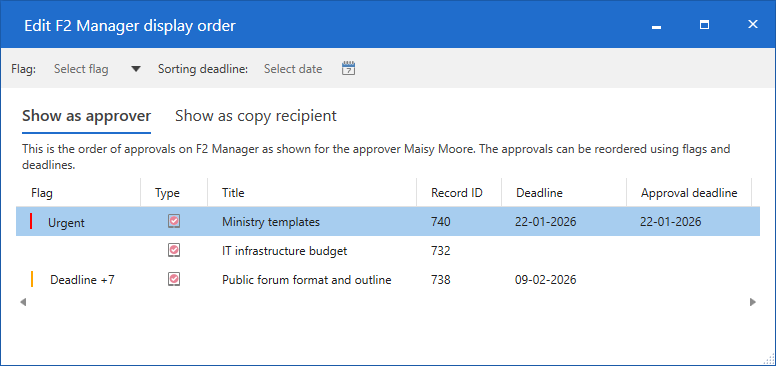This screenshot has height=366, width=776.
Task: Click the orange Deadline +7 flag marker
Action: click(32, 279)
